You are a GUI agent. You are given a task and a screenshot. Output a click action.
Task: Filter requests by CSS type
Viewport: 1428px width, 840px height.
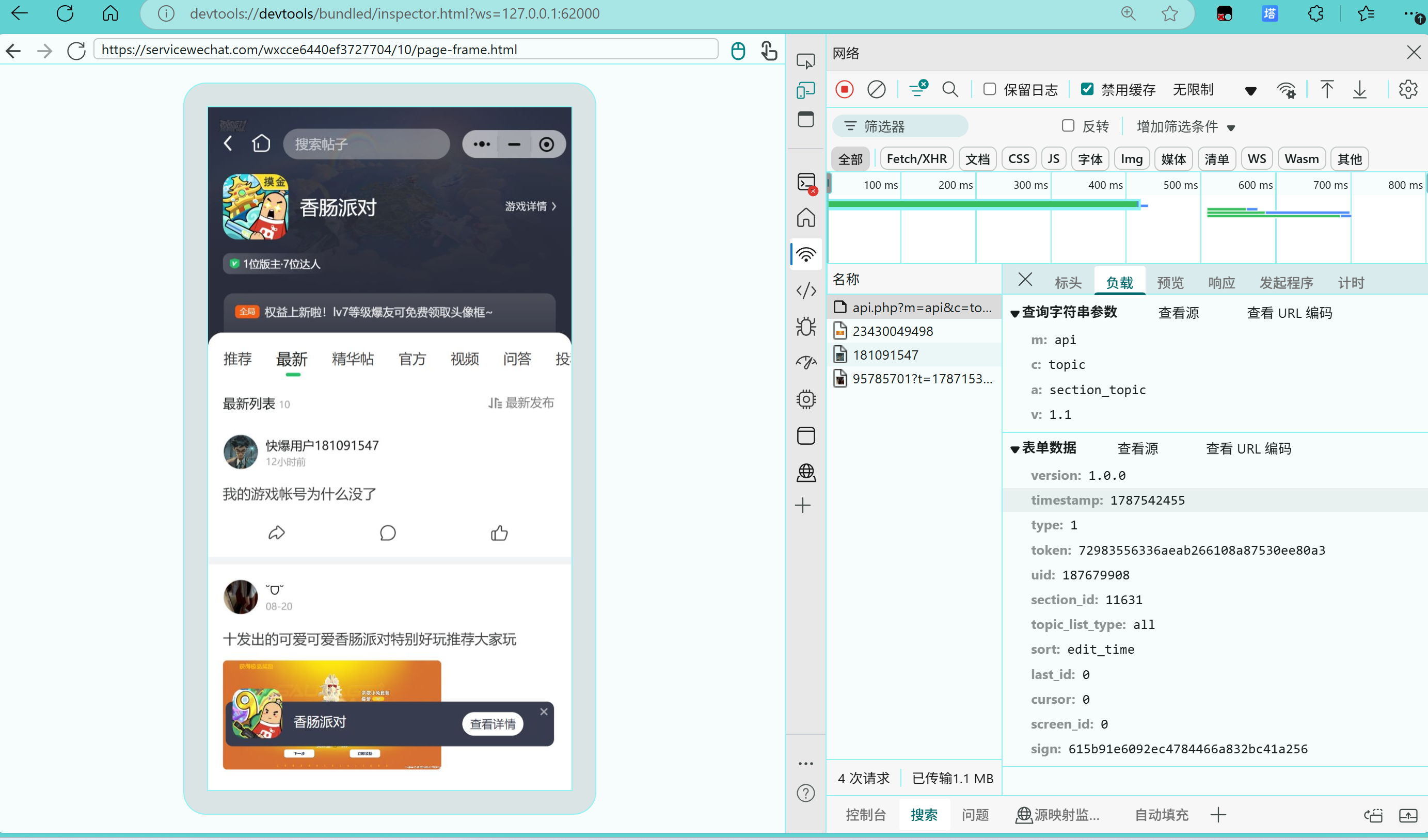pyautogui.click(x=1018, y=159)
